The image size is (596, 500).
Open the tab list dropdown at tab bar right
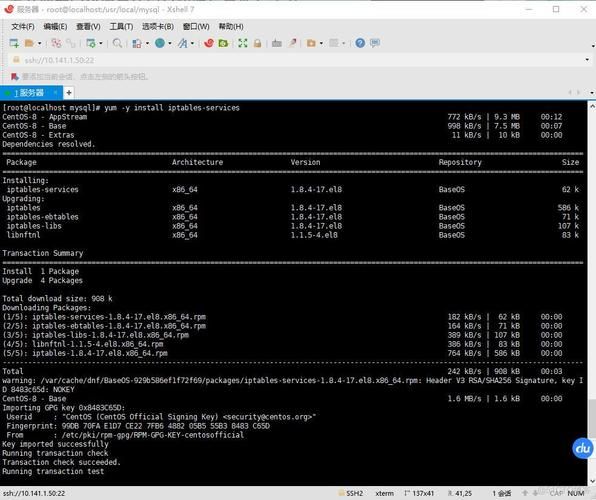coord(592,92)
